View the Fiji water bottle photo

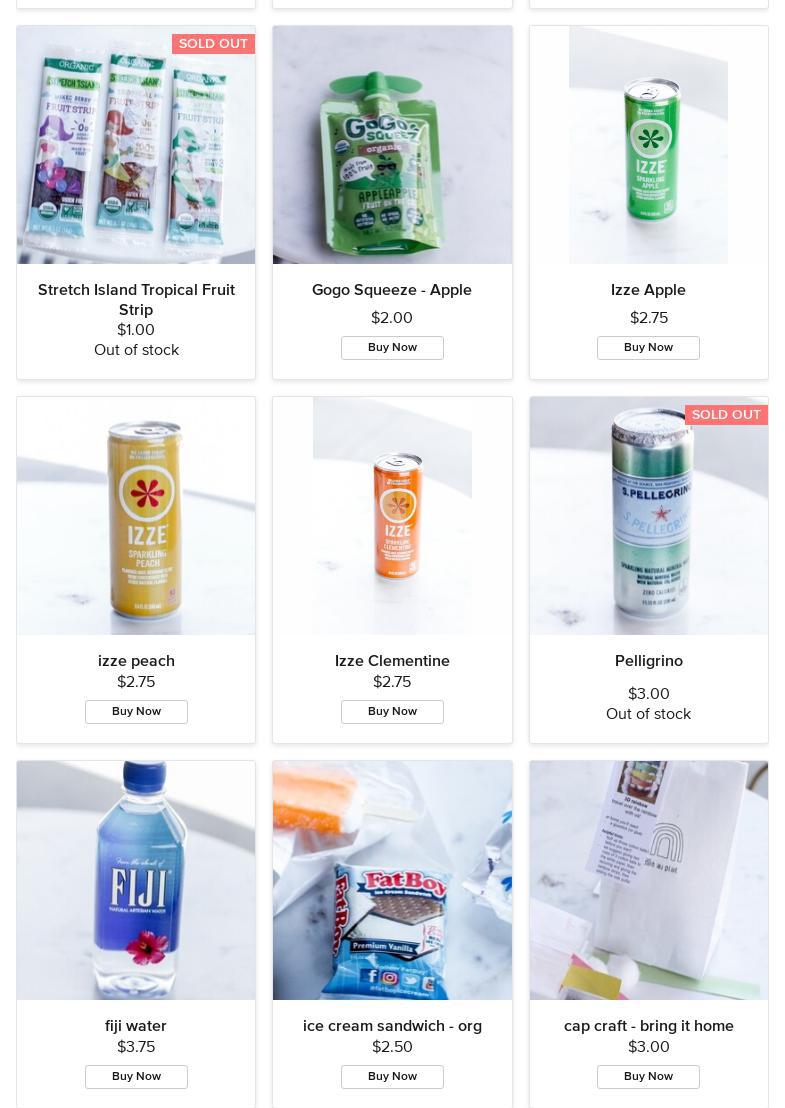pyautogui.click(x=136, y=880)
